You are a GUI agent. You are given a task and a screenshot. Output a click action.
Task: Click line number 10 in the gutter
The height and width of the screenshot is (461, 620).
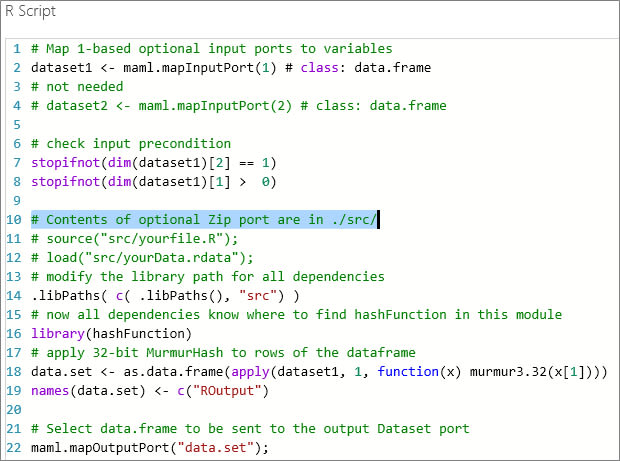point(14,219)
